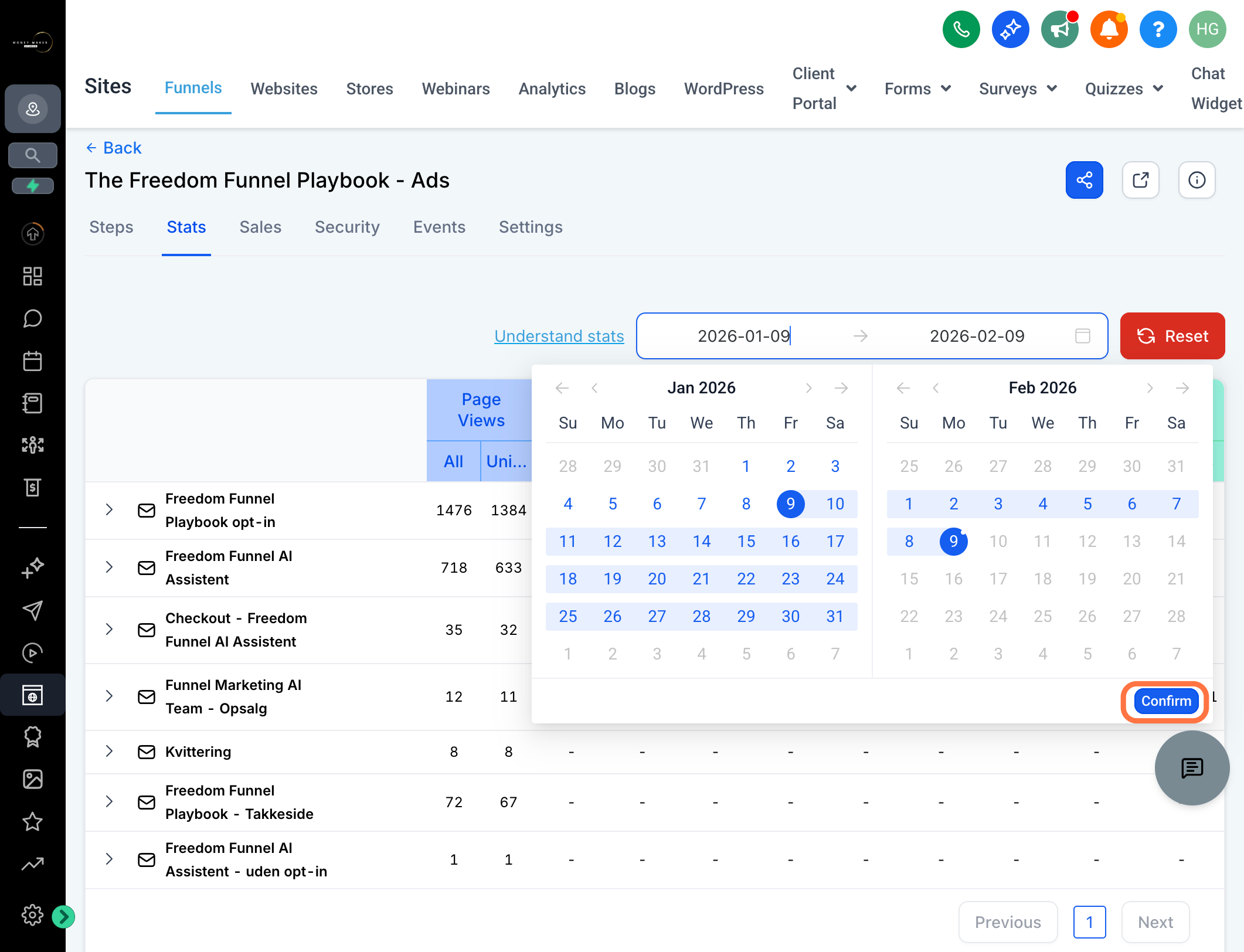Open the Understand stats link

pos(559,336)
